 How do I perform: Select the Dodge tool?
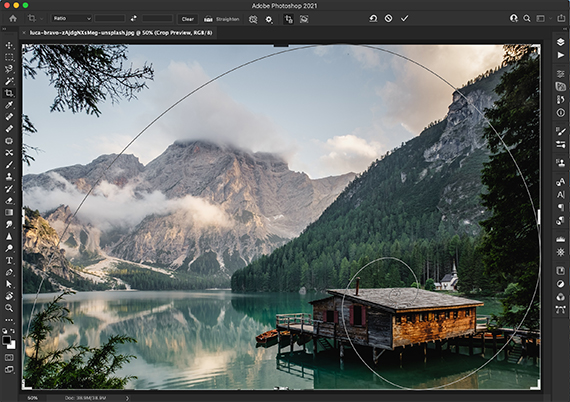click(x=9, y=248)
